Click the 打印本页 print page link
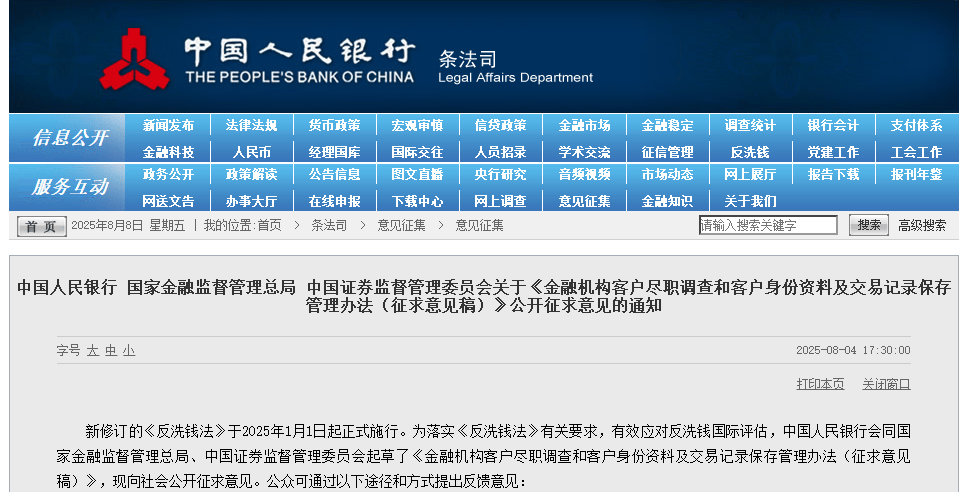 (820, 384)
